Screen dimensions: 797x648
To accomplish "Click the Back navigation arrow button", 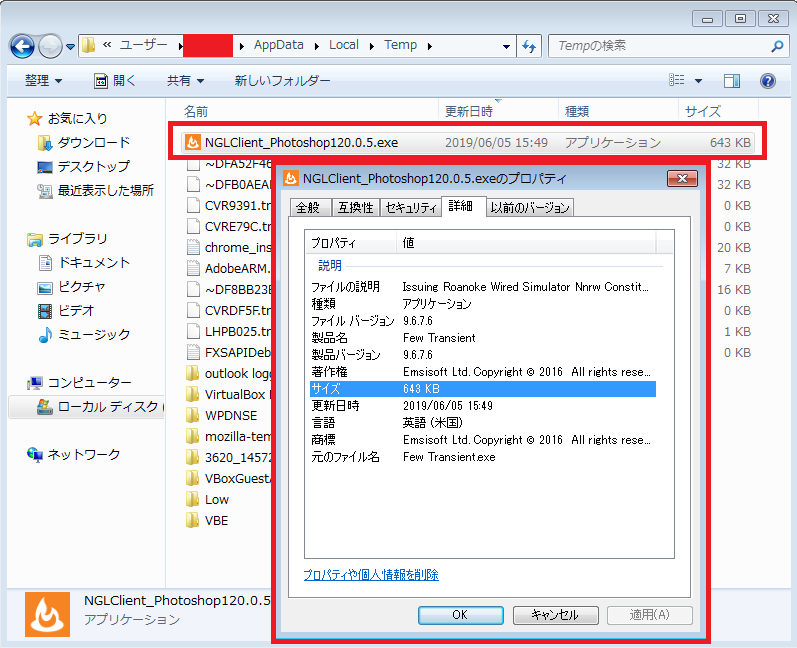I will (x=22, y=46).
